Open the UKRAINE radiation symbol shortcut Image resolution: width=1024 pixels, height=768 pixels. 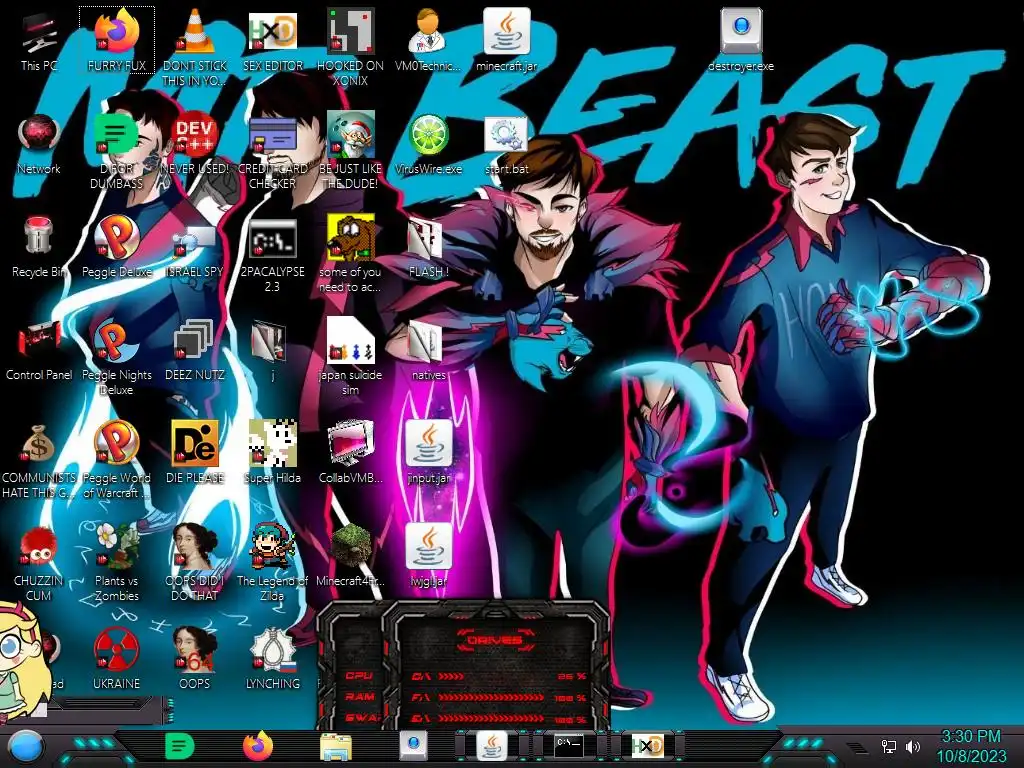117,660
